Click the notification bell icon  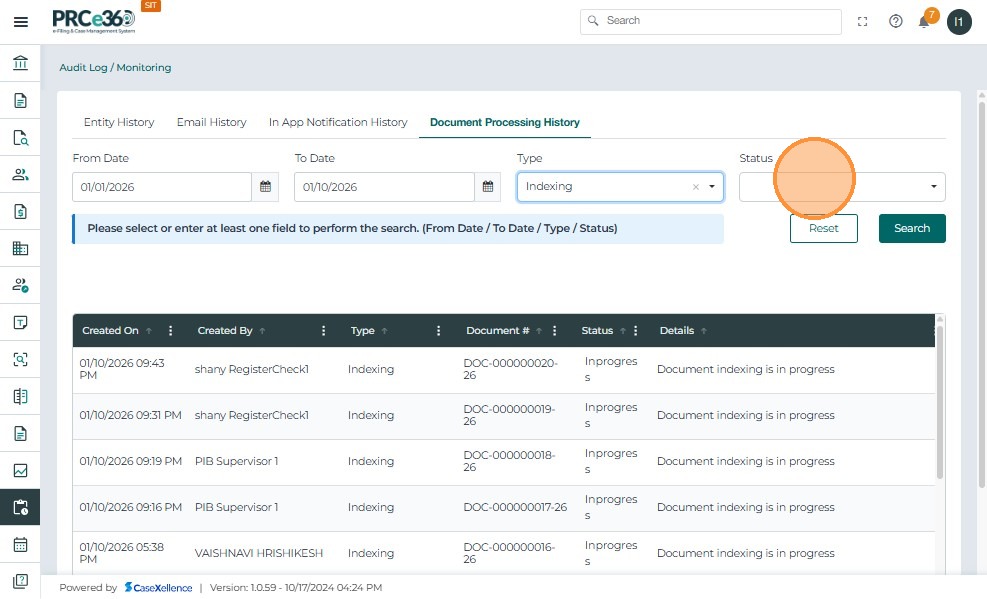pos(924,22)
